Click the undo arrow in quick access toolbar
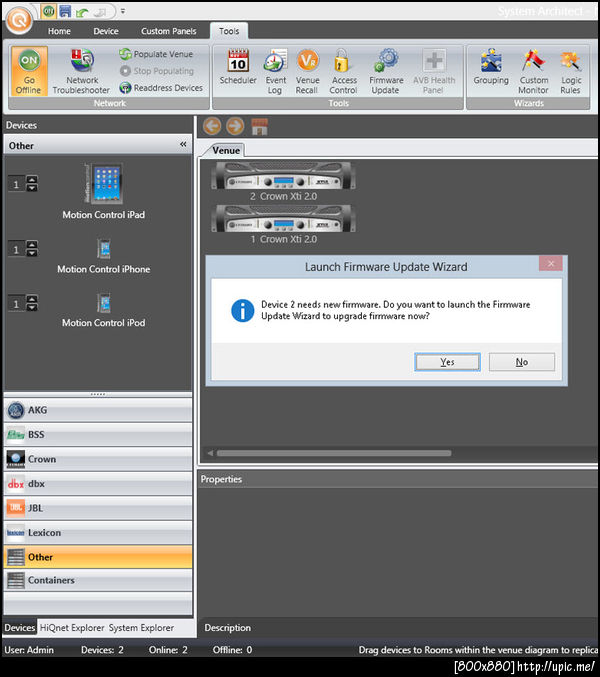This screenshot has width=600, height=677. click(x=81, y=12)
